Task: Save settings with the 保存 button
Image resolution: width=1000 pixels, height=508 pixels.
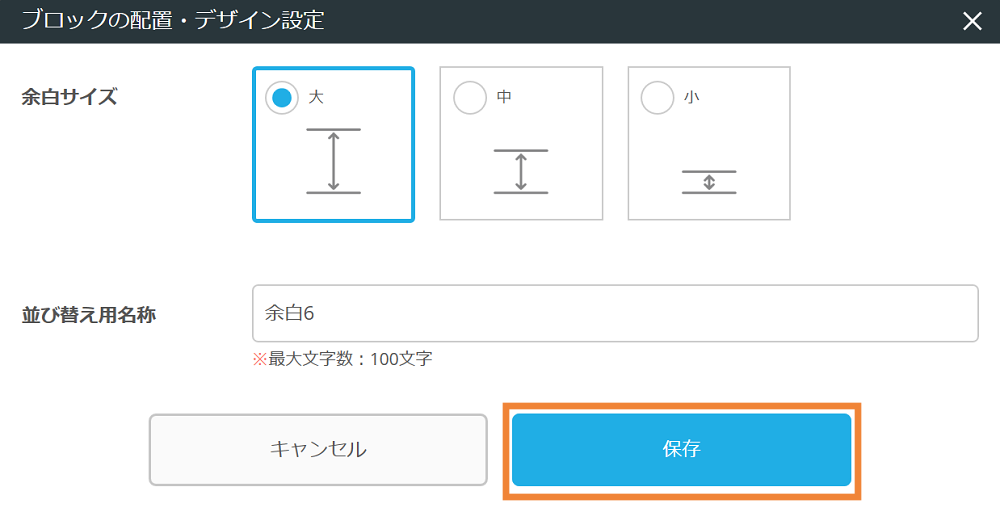Action: tap(681, 450)
